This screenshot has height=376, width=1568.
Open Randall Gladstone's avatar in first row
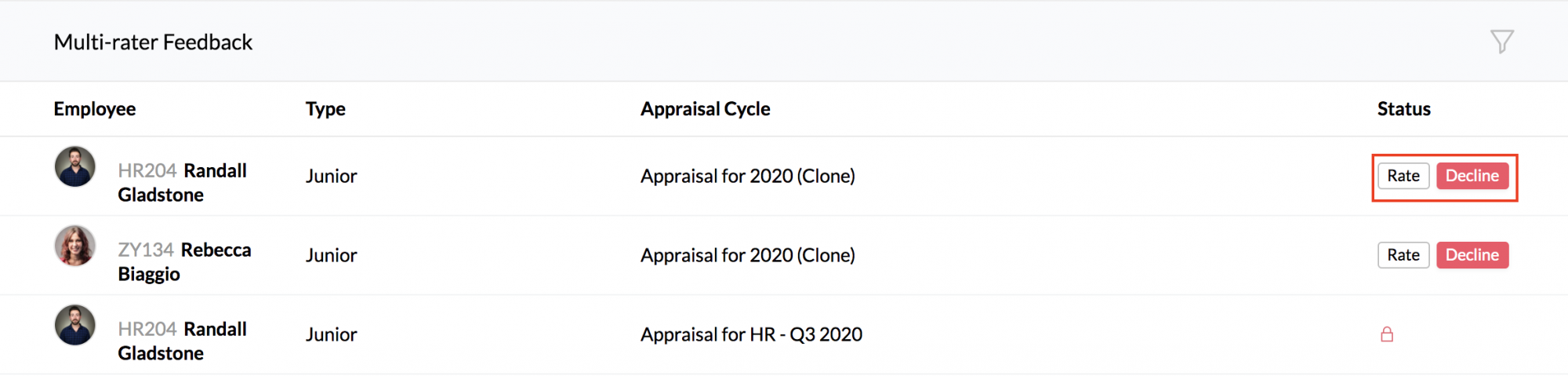75,166
